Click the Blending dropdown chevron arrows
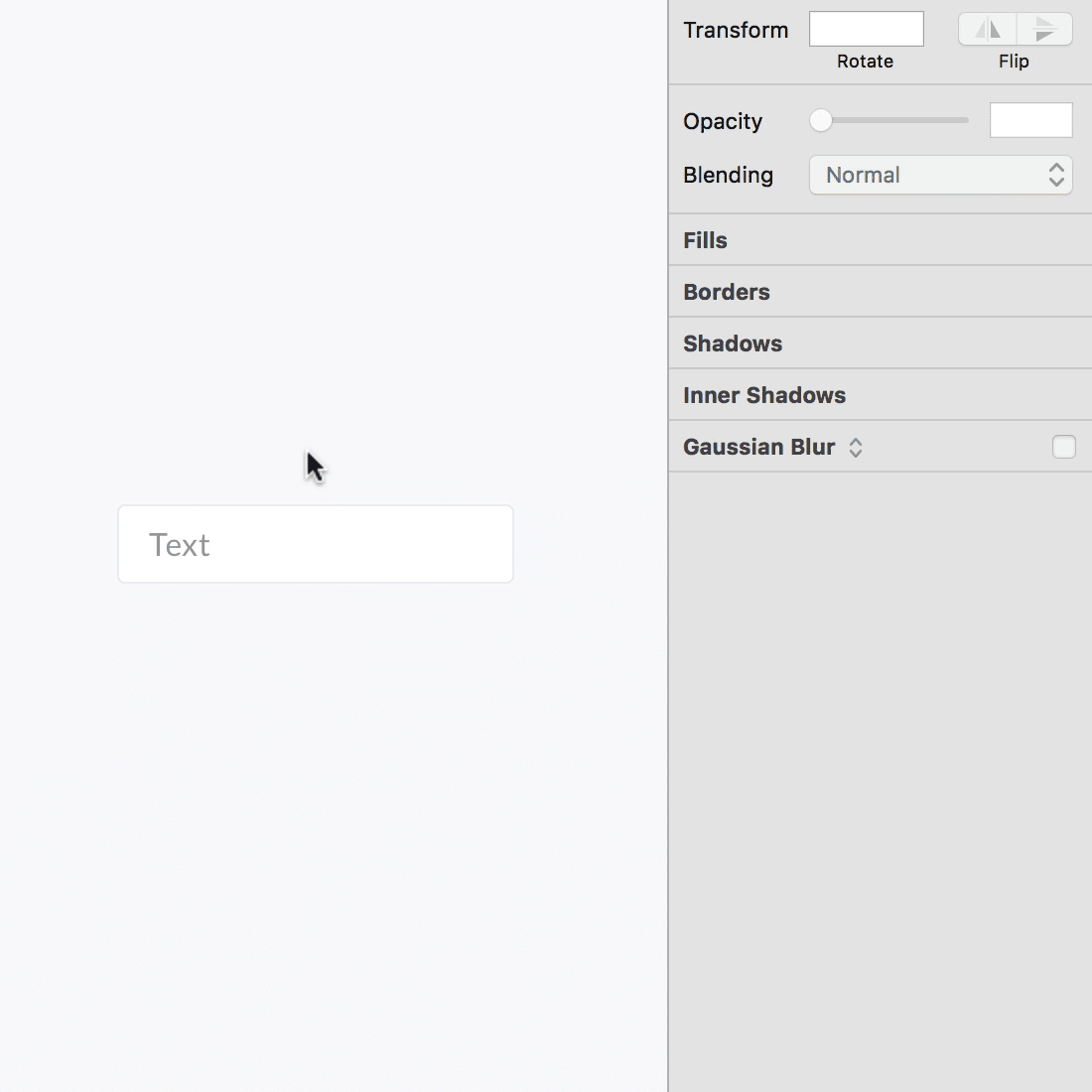The image size is (1092, 1092). pos(1056,175)
